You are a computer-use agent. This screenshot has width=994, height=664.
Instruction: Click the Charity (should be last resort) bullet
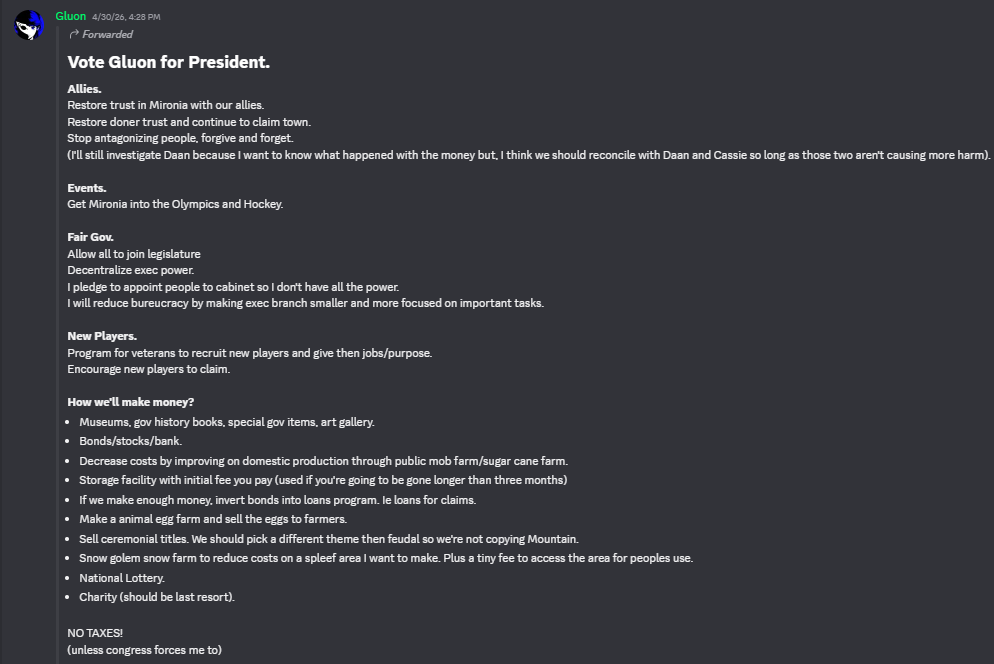pos(157,597)
